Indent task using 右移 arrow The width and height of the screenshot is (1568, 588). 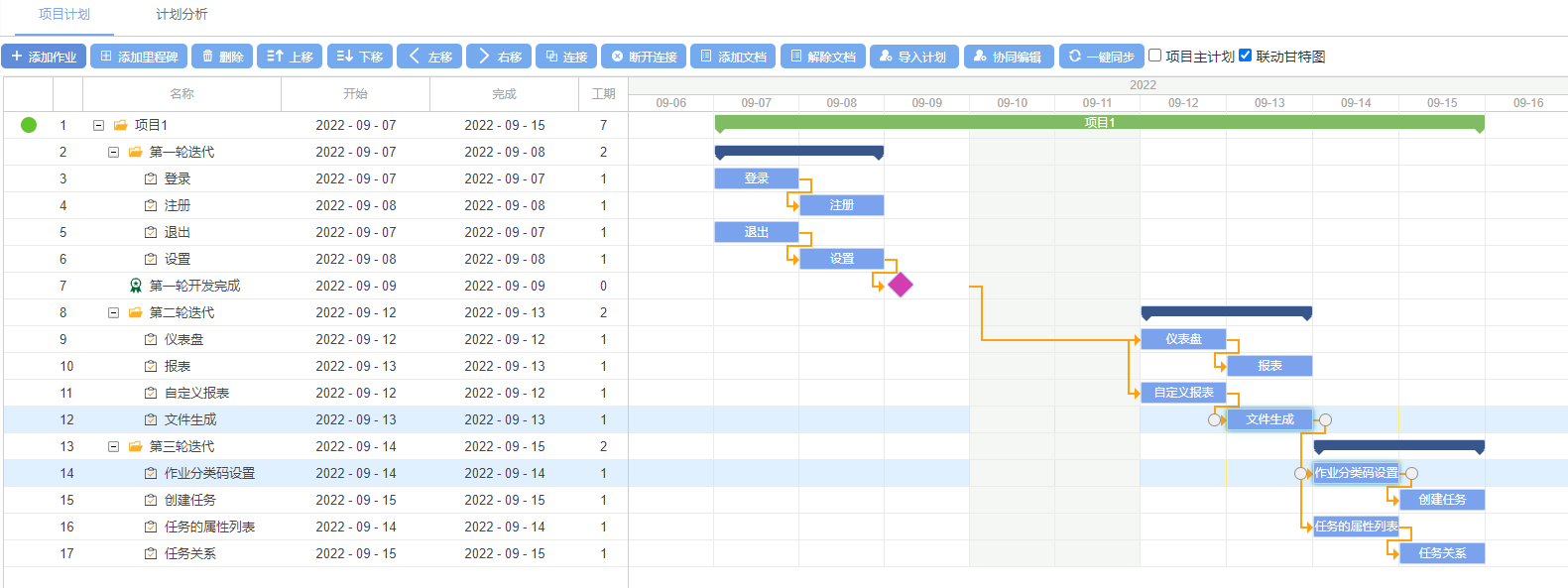click(484, 57)
